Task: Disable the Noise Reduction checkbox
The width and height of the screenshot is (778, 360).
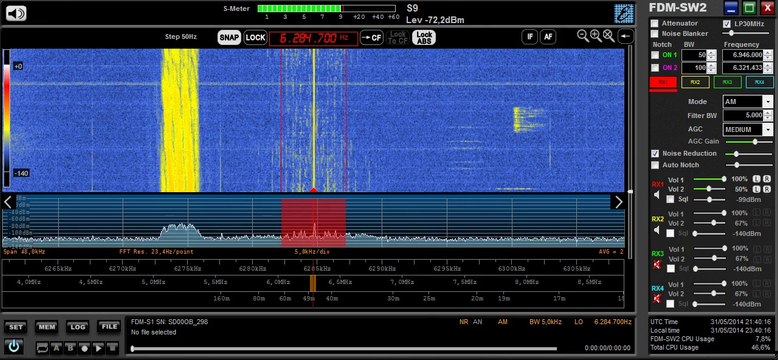Action: [655, 154]
